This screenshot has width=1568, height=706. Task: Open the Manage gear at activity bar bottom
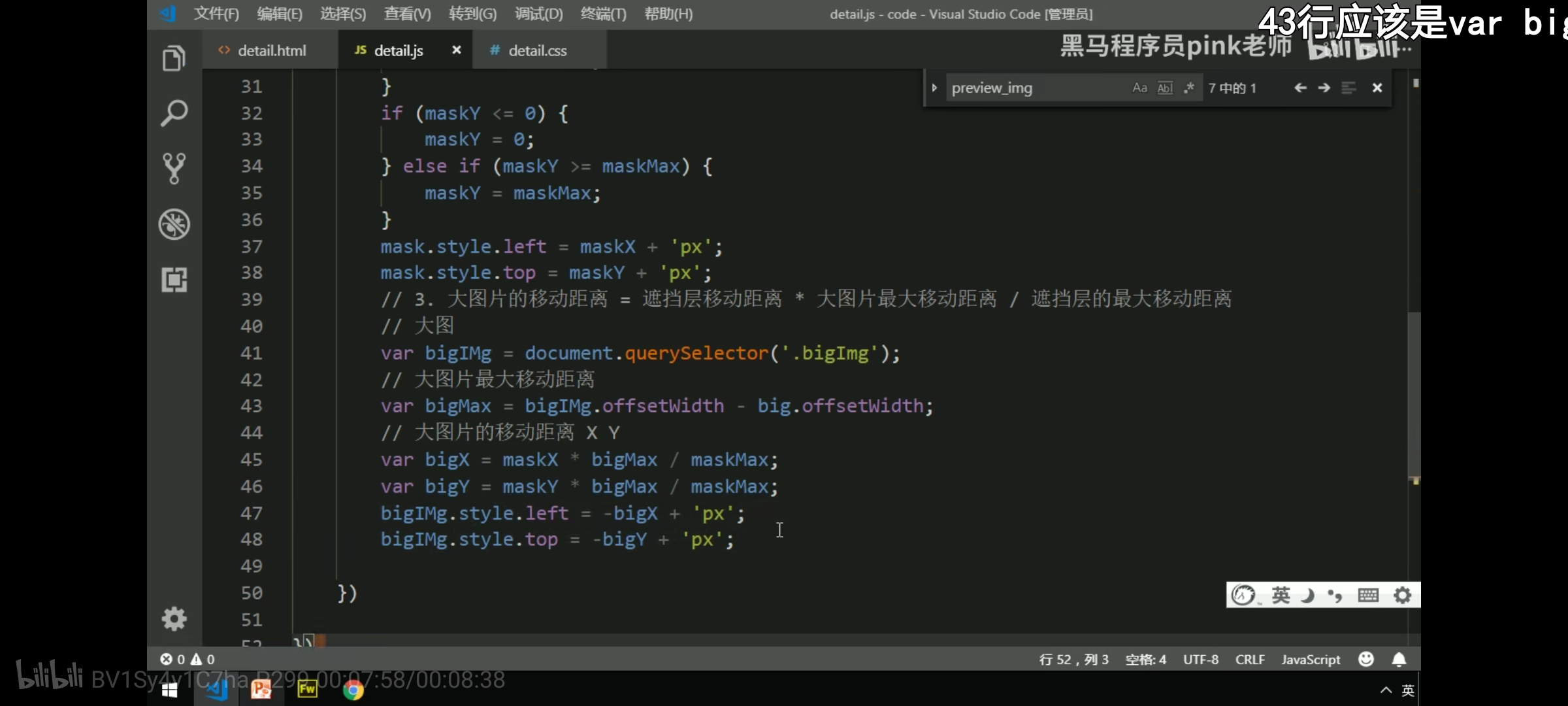tap(174, 618)
